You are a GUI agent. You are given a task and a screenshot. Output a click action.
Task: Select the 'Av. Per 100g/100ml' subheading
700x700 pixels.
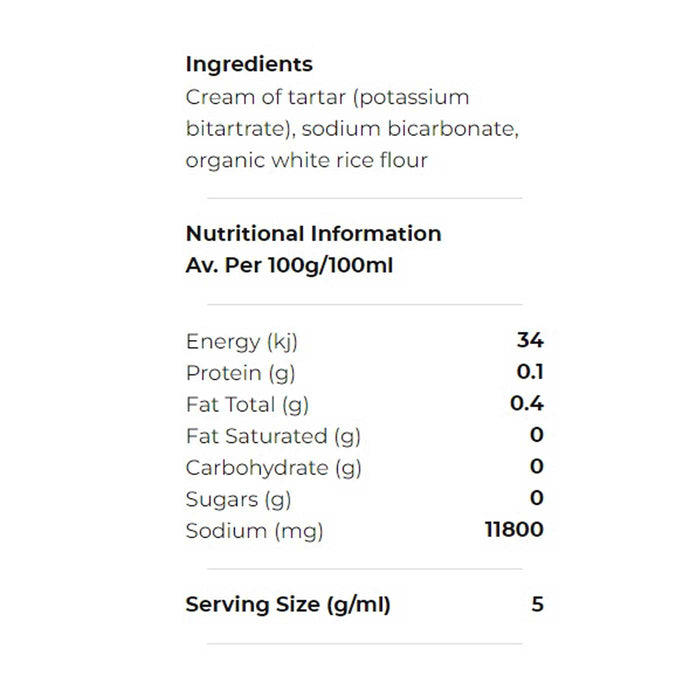point(291,266)
